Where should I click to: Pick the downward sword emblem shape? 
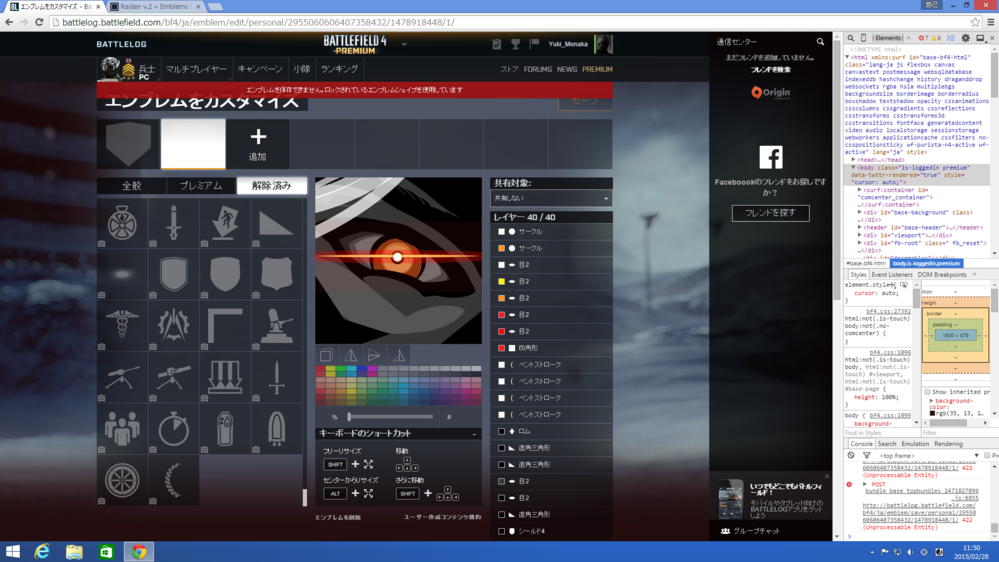(277, 377)
